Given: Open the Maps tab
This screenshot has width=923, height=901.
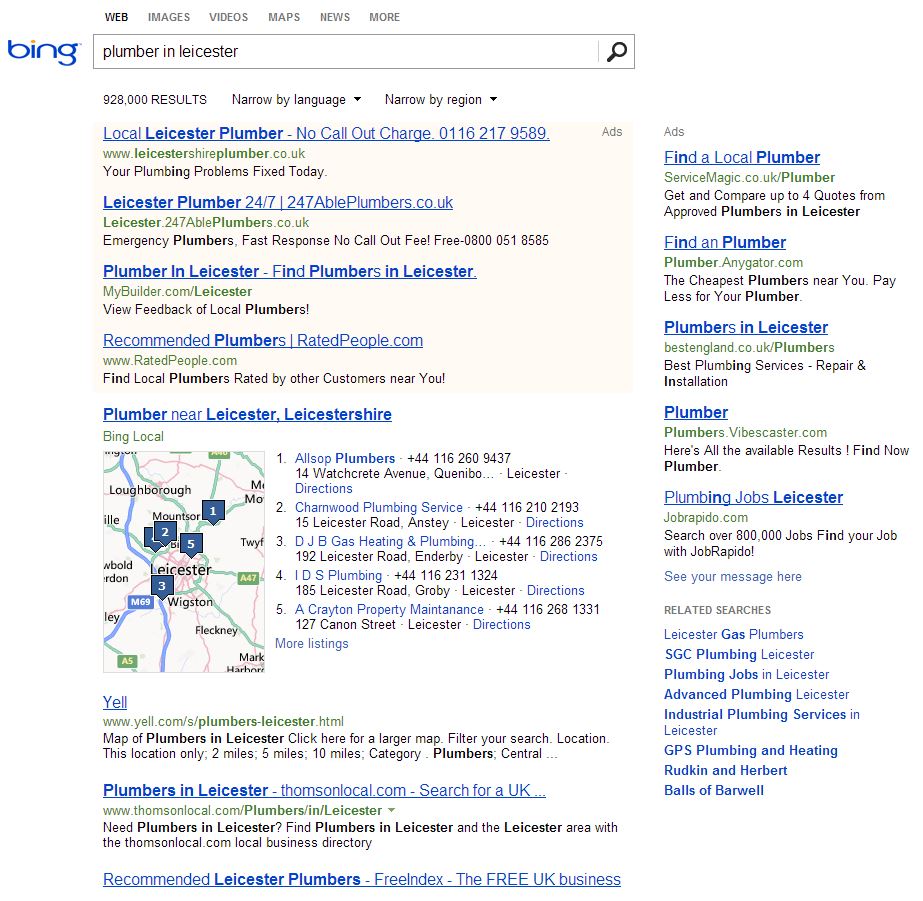Looking at the screenshot, I should pos(284,17).
